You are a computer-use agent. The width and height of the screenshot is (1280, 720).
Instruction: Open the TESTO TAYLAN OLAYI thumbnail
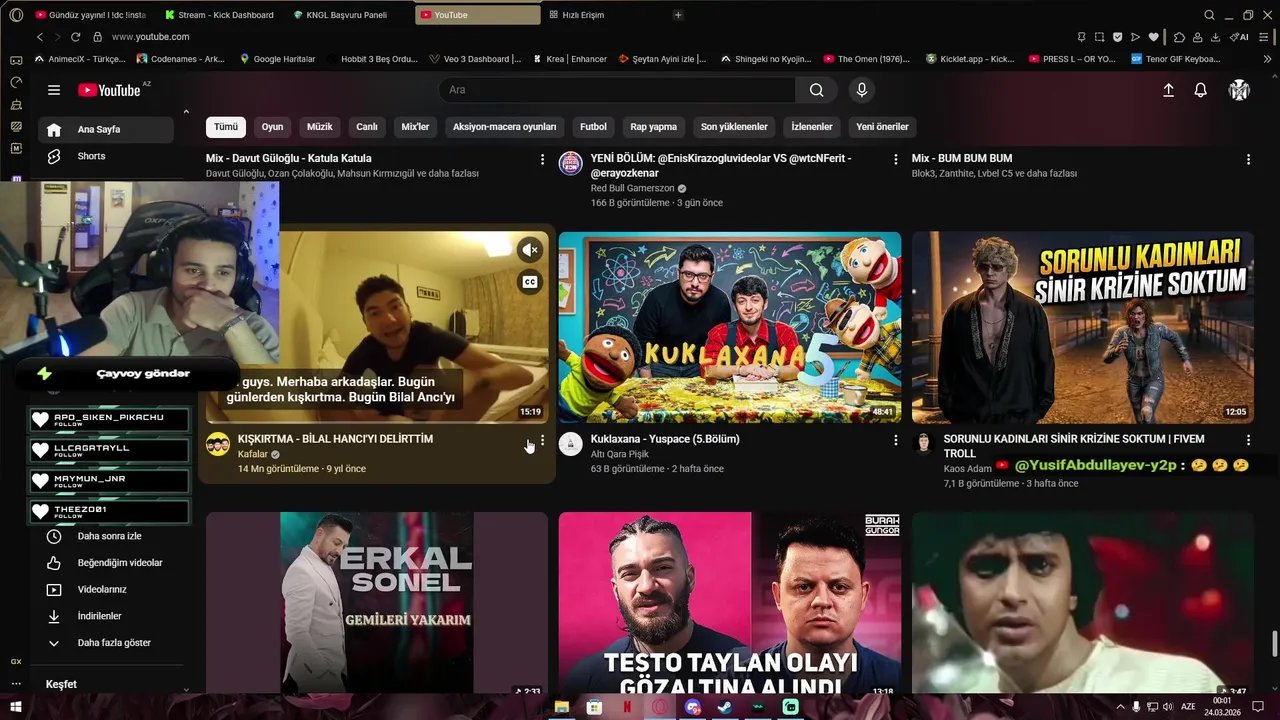tap(730, 603)
